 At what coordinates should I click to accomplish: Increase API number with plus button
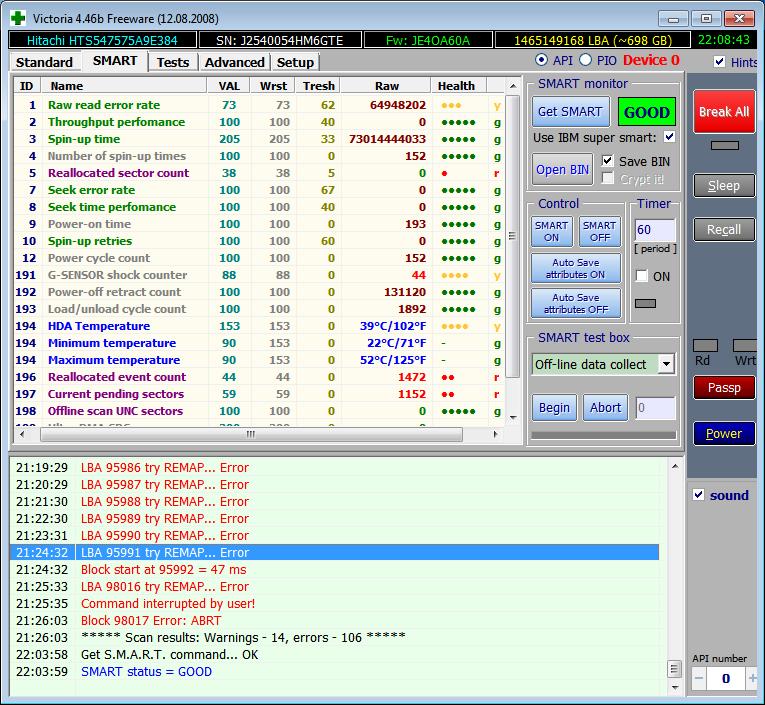751,679
